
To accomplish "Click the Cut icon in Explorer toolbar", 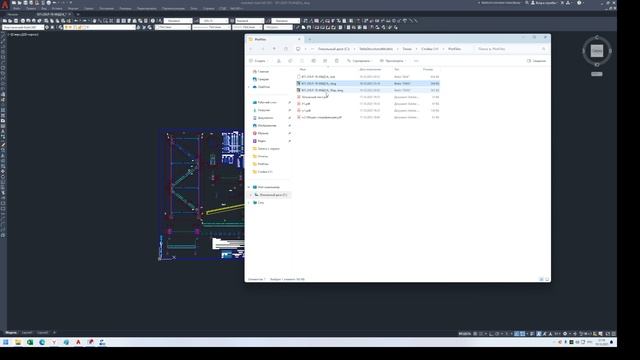I will (x=279, y=61).
